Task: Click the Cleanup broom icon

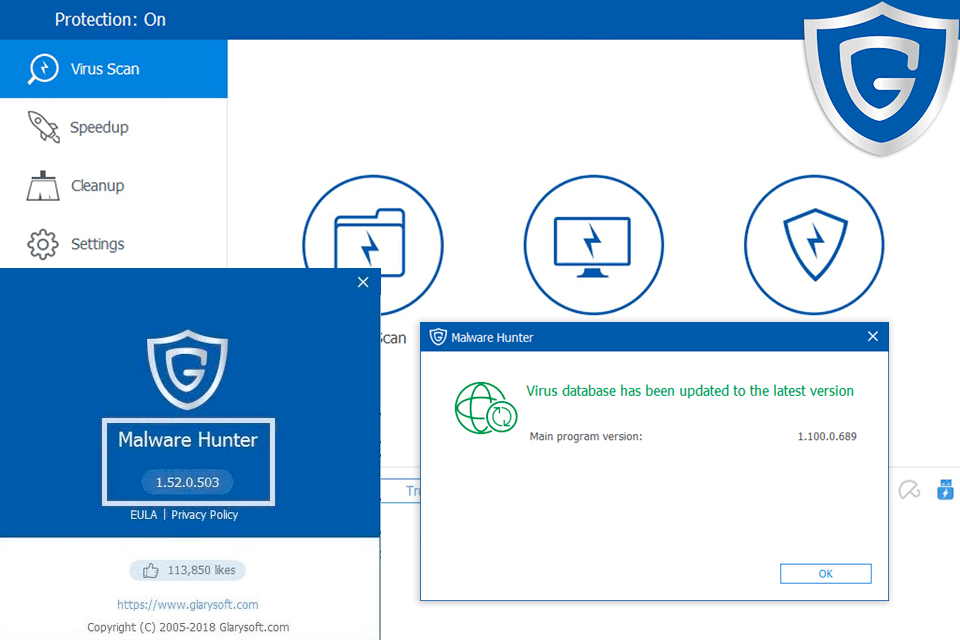Action: [x=43, y=186]
